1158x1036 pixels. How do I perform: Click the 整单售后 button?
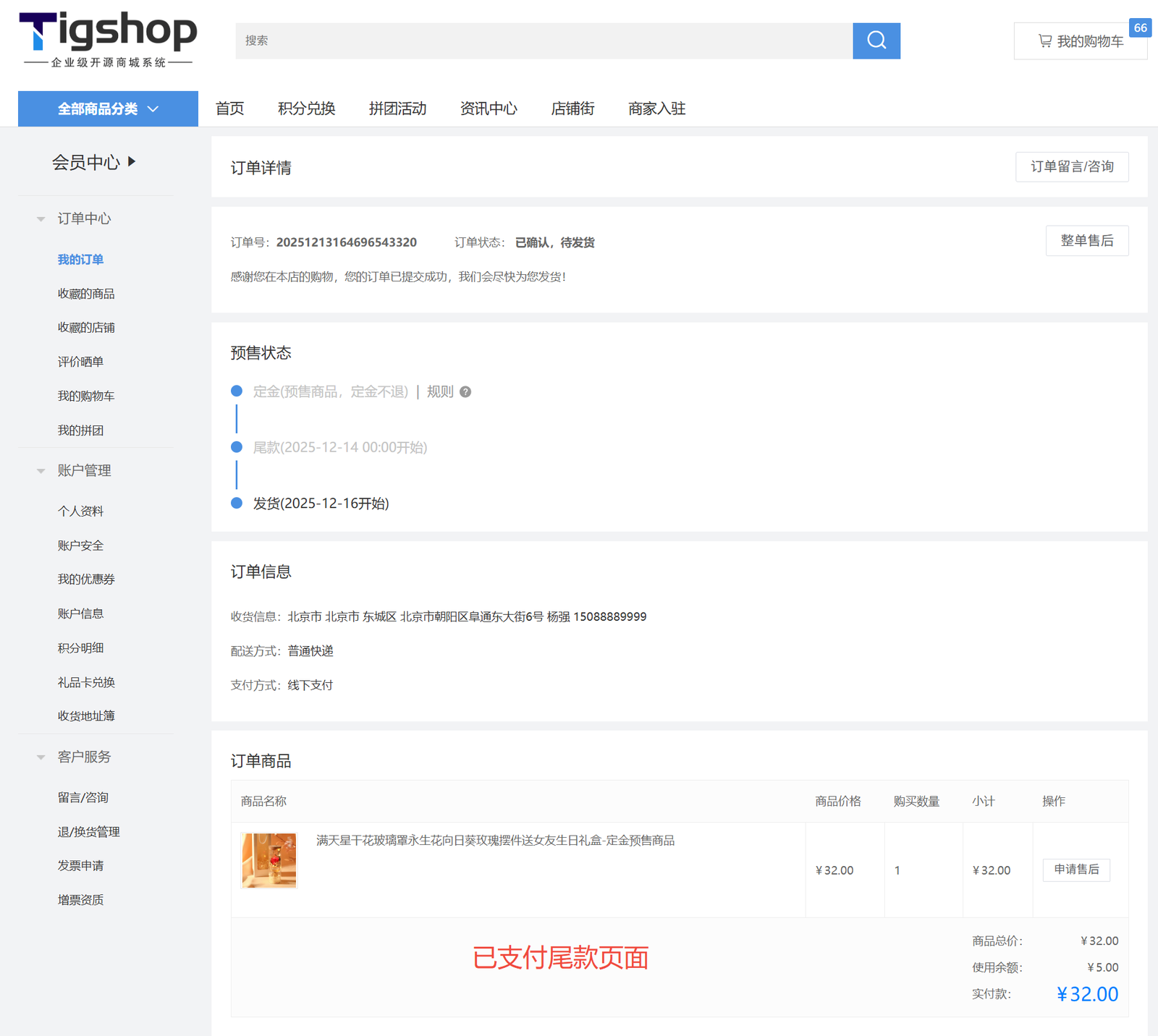[1086, 241]
